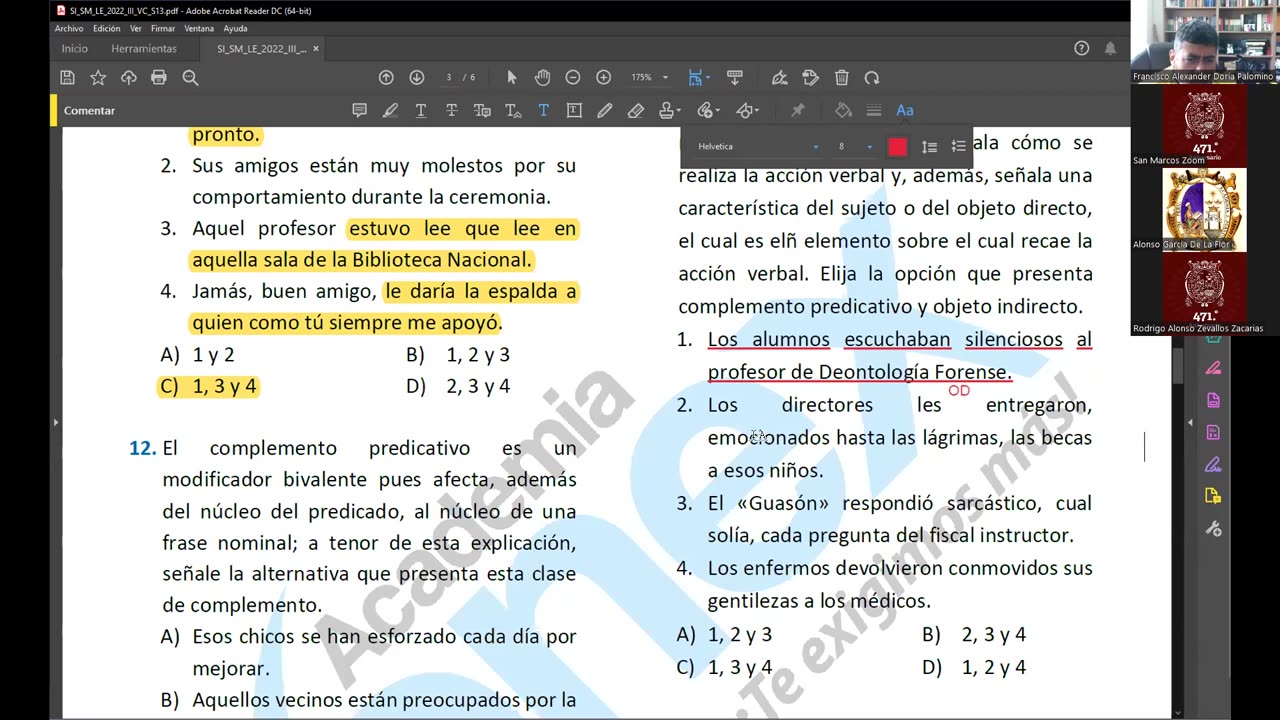
Task: Select the text box tool
Action: [x=574, y=111]
